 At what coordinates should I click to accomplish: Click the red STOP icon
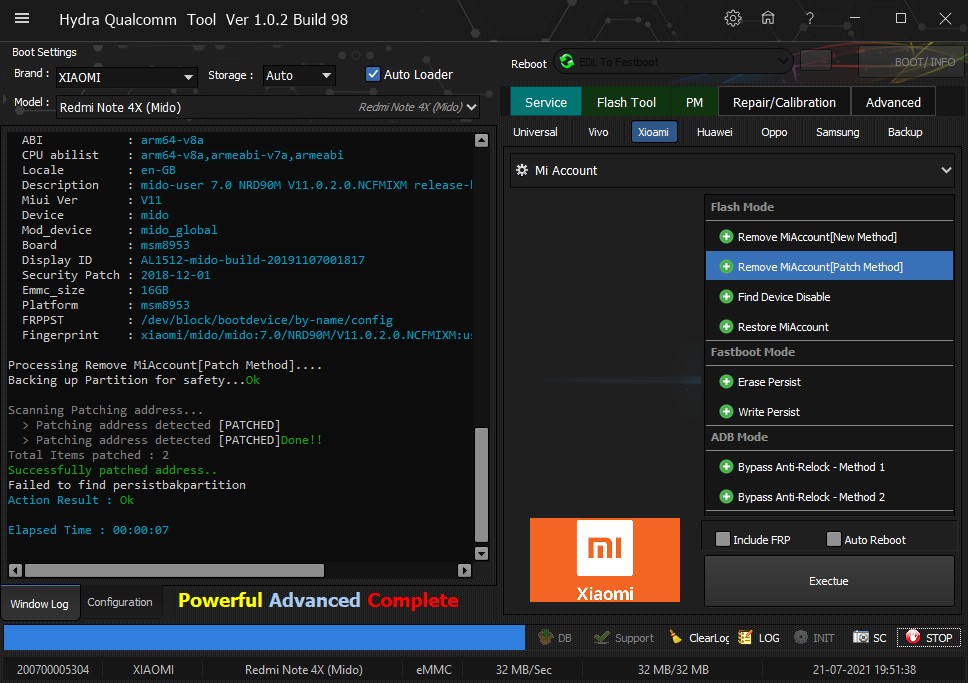(x=913, y=637)
